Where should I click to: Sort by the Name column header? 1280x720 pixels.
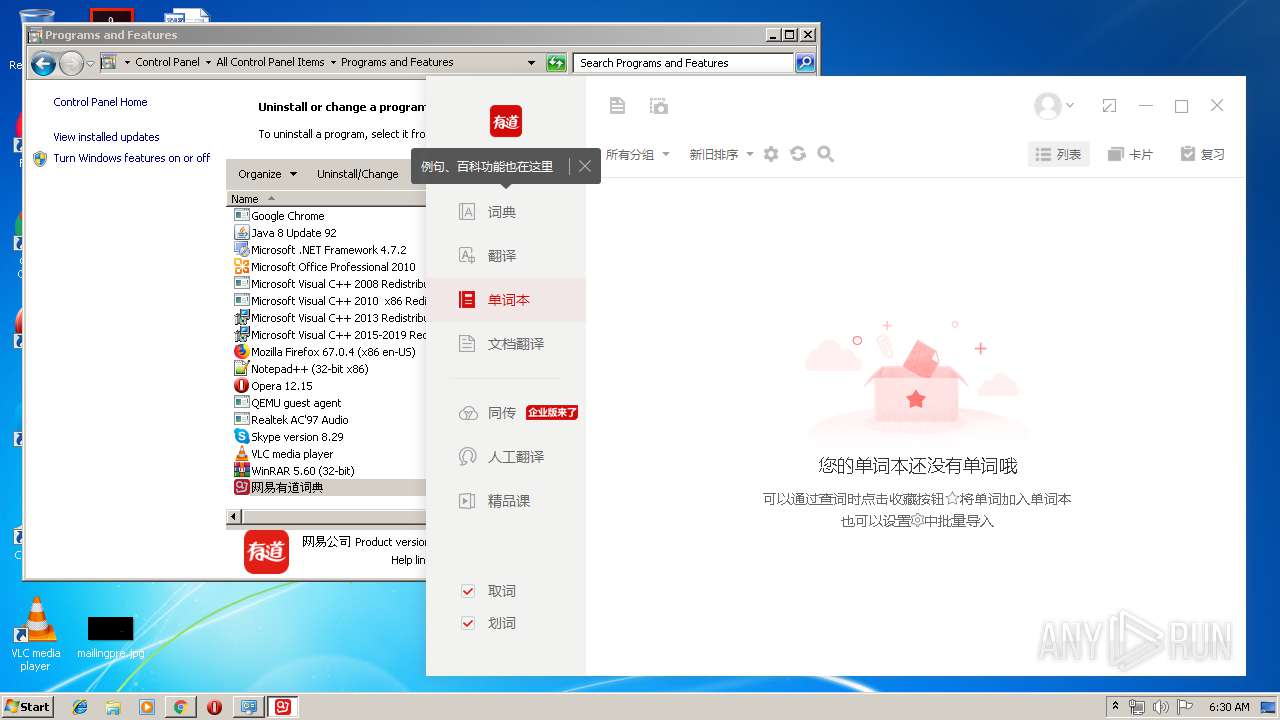pos(328,199)
